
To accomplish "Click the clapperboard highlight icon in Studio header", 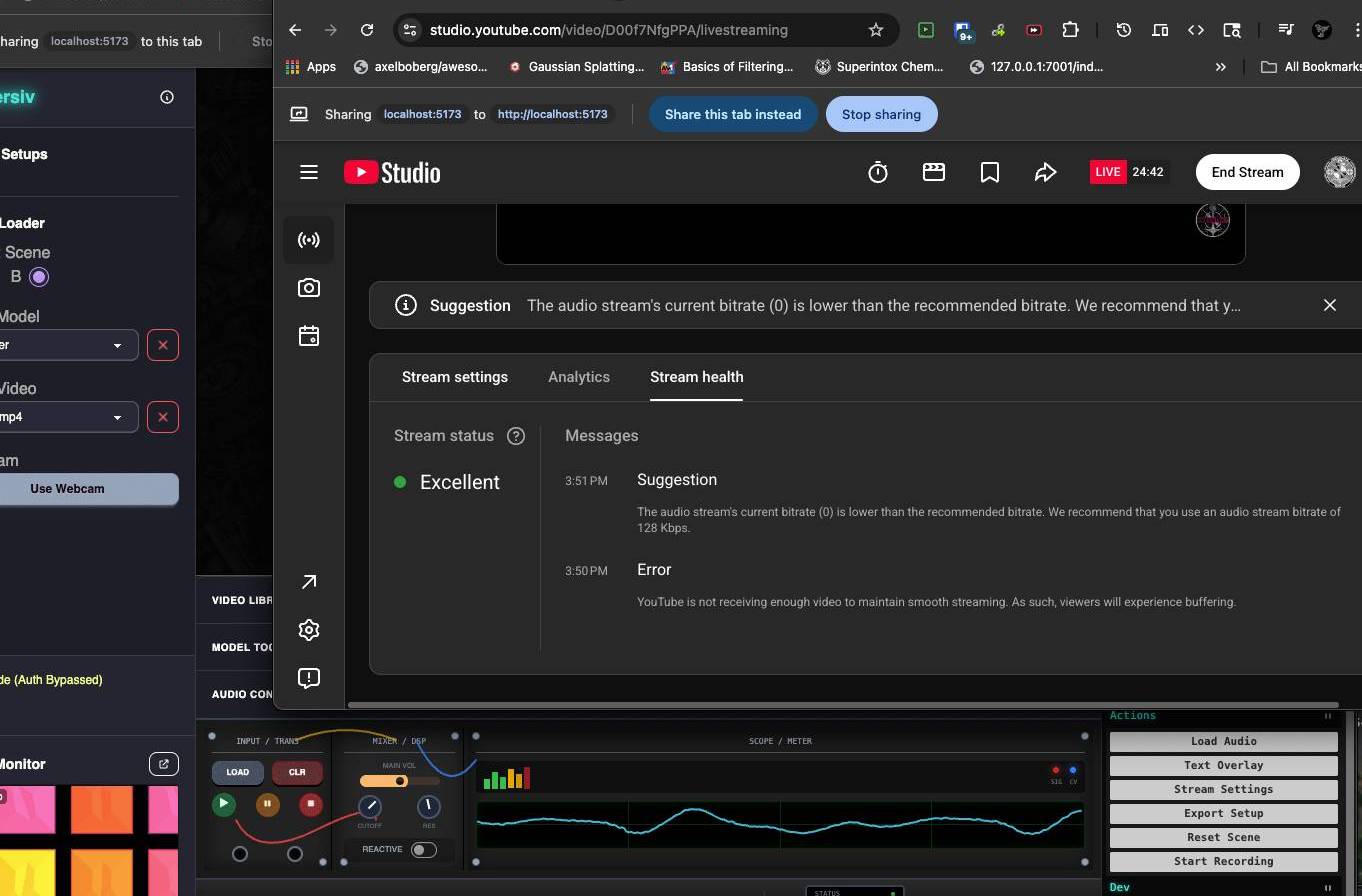I will pyautogui.click(x=934, y=172).
